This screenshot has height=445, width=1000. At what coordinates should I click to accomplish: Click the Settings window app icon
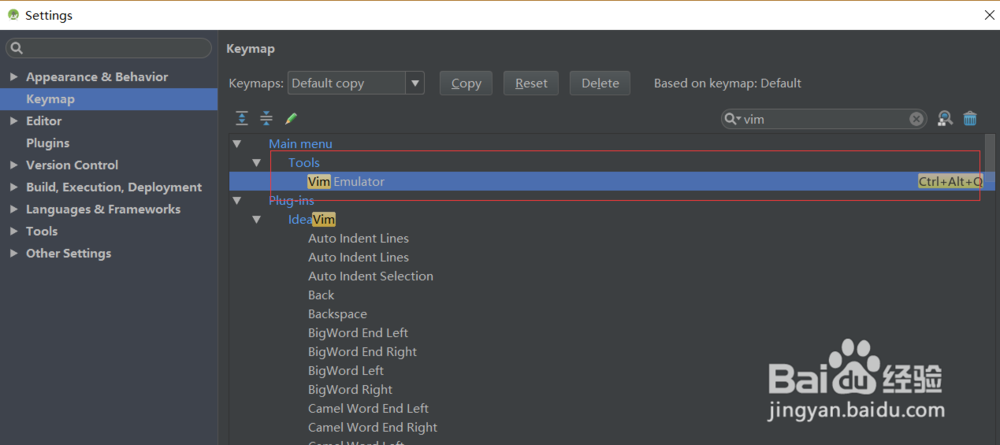[13, 15]
